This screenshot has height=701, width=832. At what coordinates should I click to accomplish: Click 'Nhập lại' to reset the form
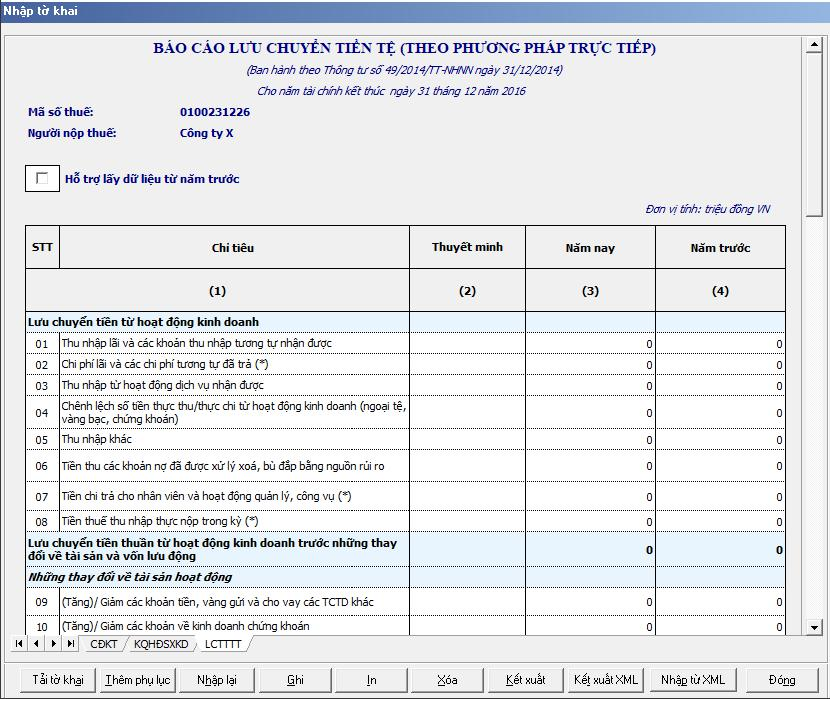click(216, 680)
